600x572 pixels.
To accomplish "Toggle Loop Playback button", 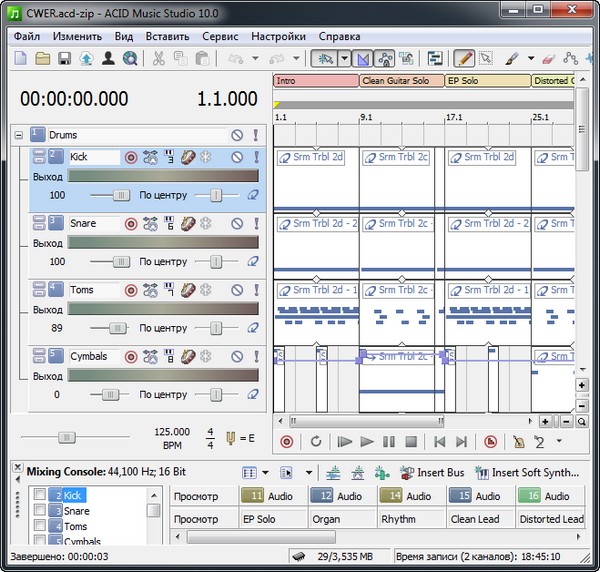I will pyautogui.click(x=316, y=442).
